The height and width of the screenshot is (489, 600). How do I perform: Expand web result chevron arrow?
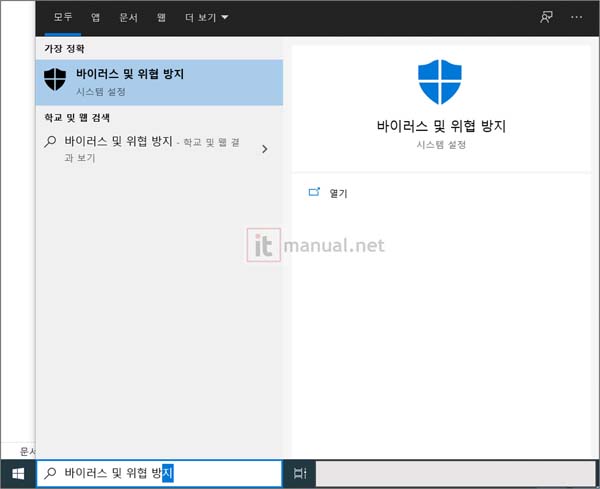pos(264,149)
